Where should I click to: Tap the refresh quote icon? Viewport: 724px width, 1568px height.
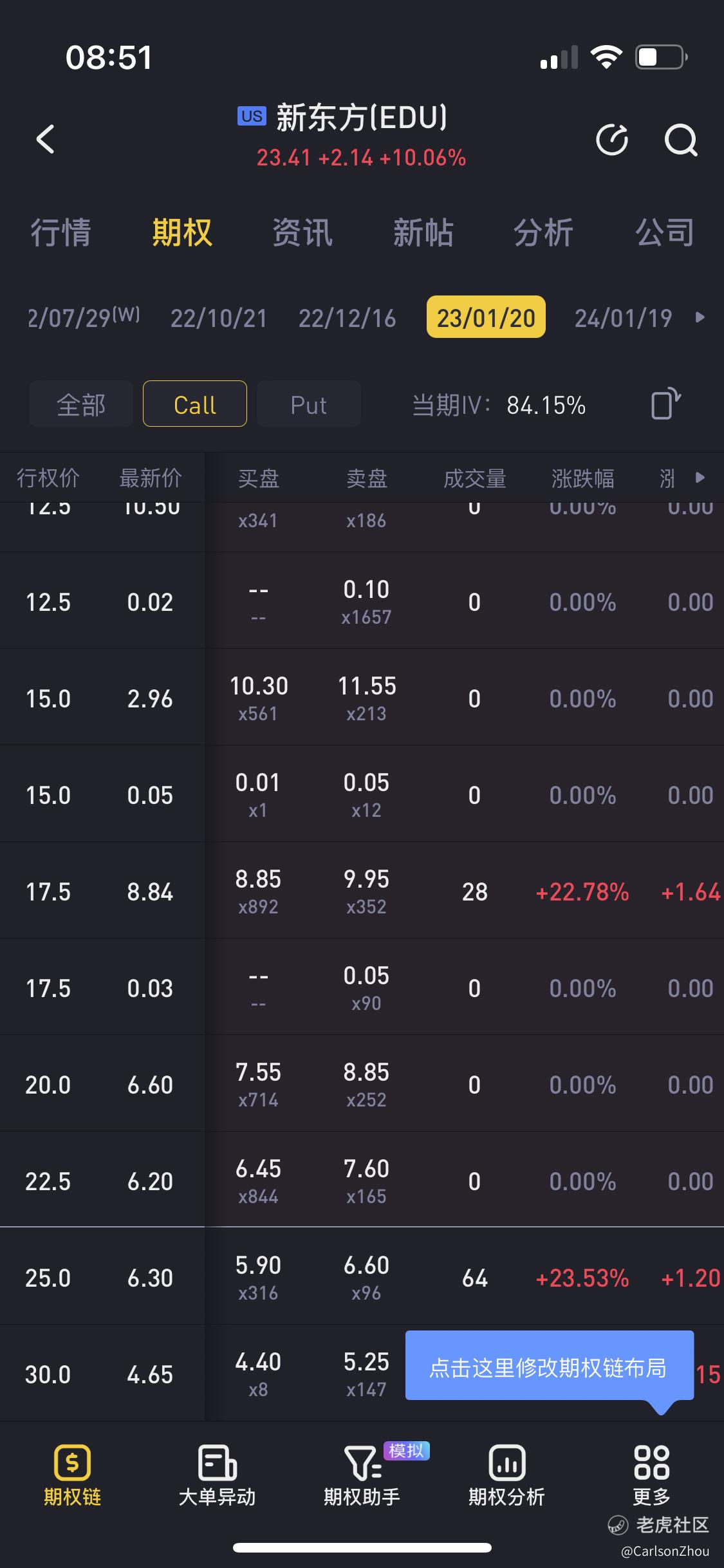[612, 140]
